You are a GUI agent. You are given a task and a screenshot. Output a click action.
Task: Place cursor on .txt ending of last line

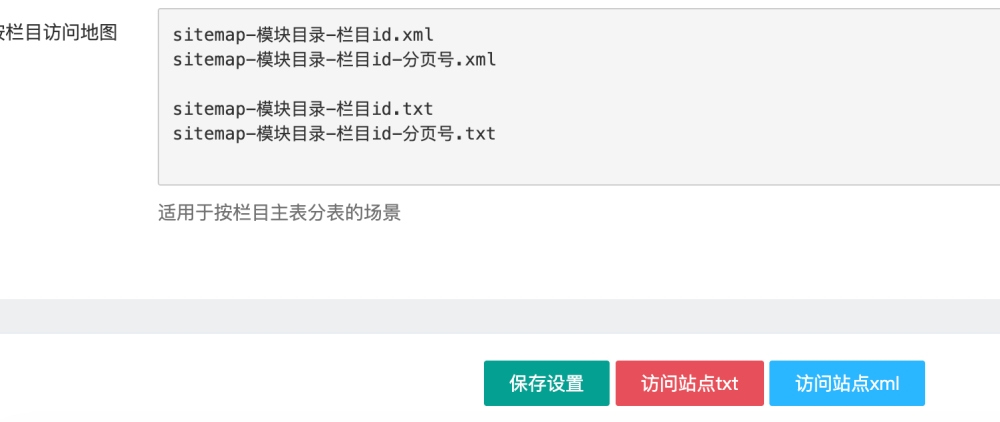(478, 132)
